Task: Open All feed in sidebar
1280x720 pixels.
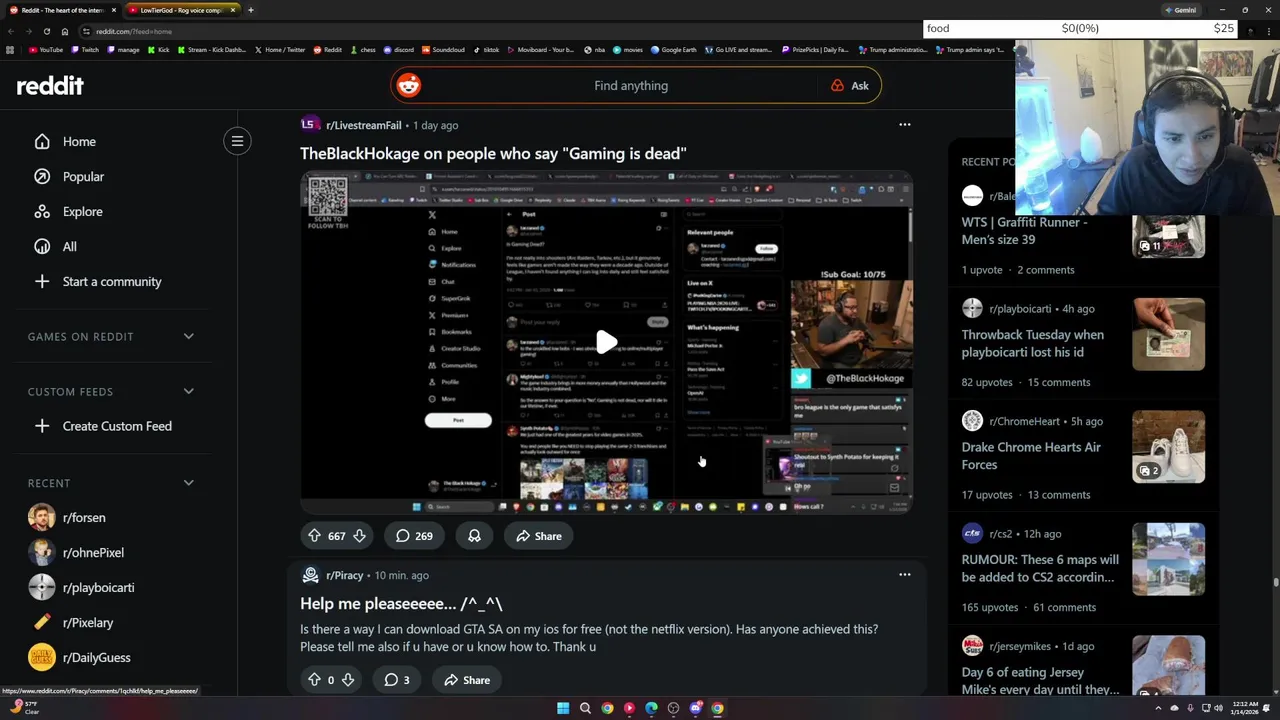Action: click(69, 247)
